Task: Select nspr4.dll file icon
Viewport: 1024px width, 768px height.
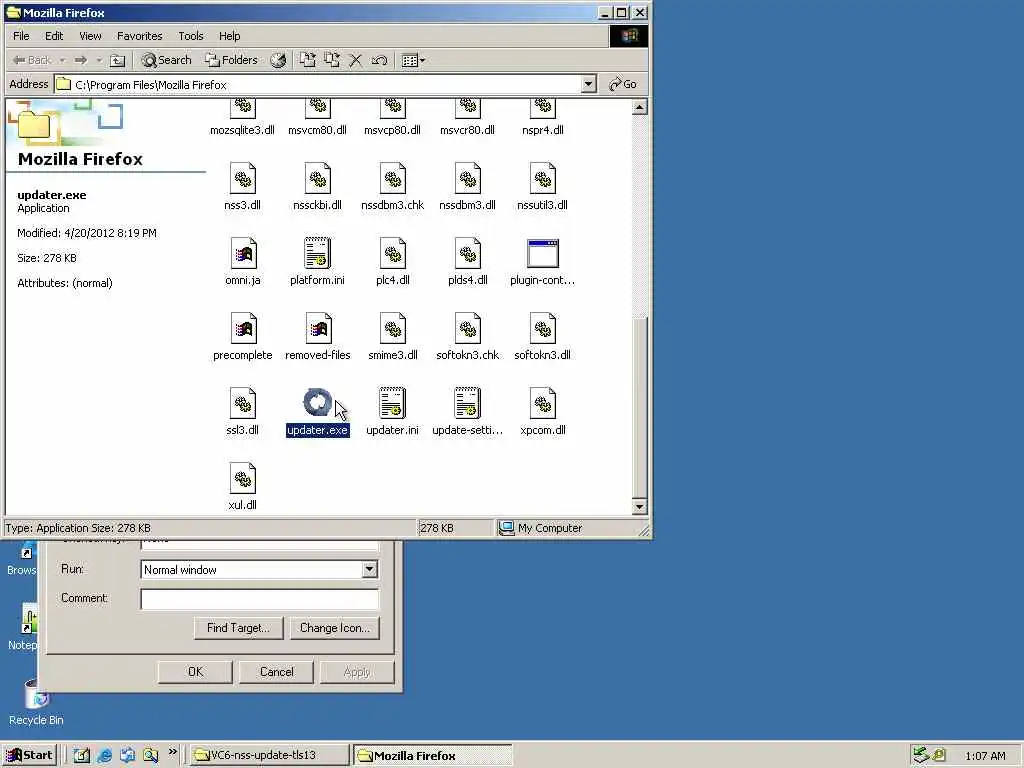Action: point(543,108)
